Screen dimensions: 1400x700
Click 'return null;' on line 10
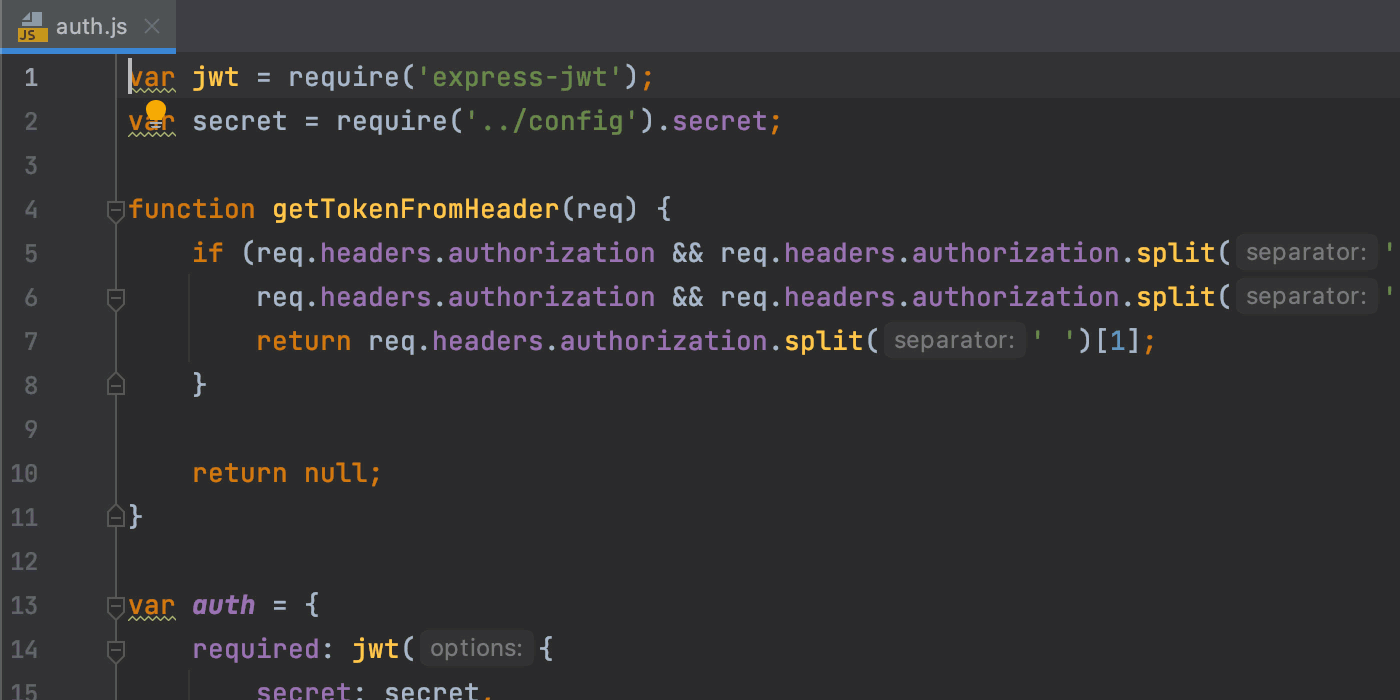[x=288, y=473]
